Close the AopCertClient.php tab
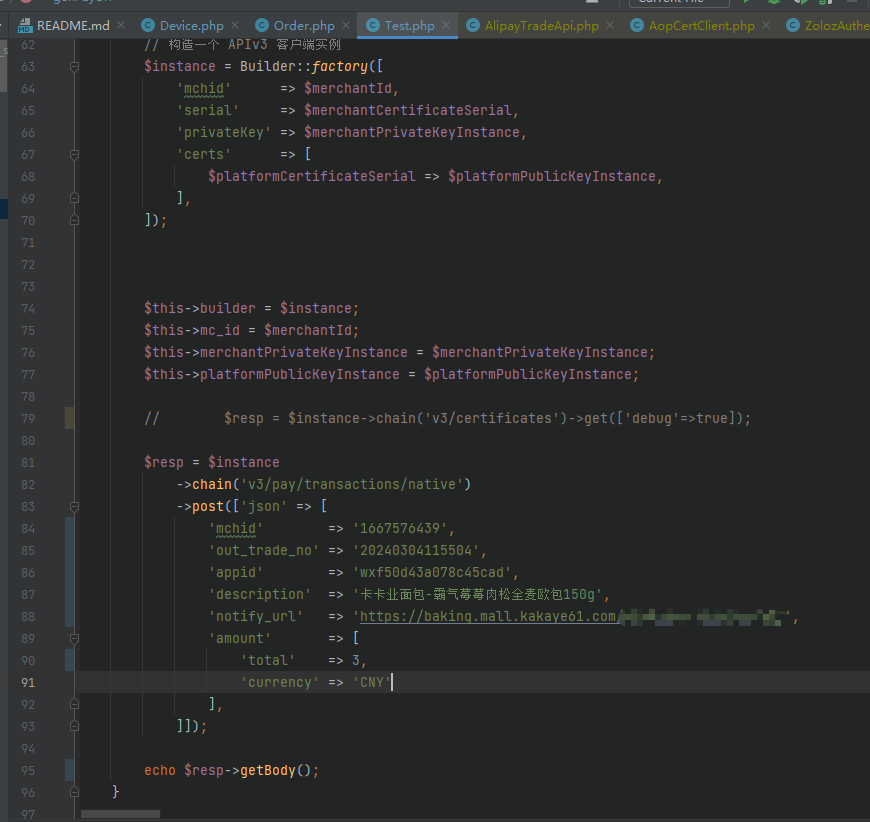The image size is (870, 822). point(766,26)
